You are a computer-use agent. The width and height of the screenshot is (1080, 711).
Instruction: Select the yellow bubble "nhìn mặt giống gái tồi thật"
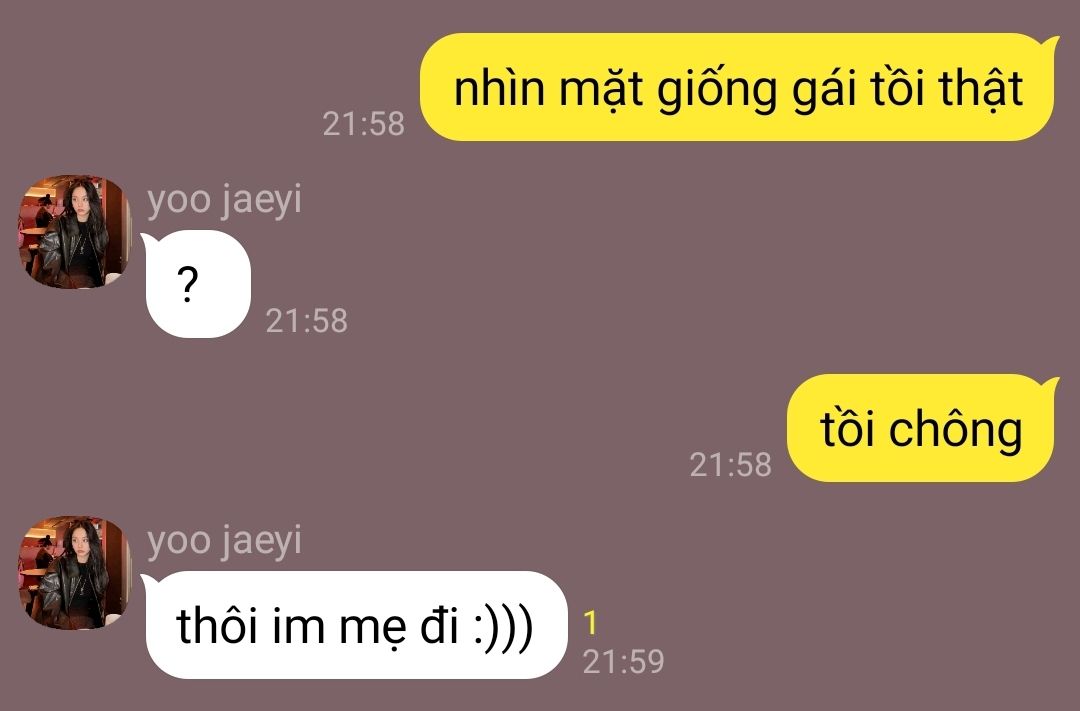(738, 87)
